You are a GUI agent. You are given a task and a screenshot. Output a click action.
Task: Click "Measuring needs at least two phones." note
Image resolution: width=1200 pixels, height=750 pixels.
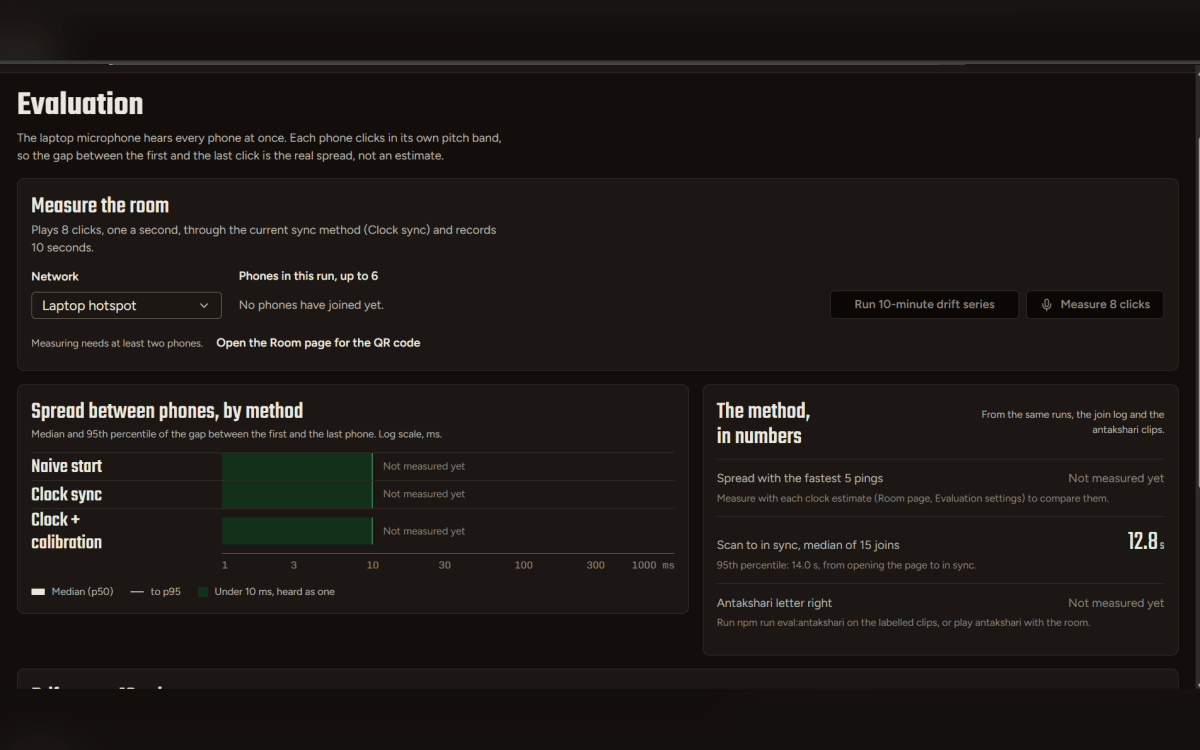click(x=117, y=343)
